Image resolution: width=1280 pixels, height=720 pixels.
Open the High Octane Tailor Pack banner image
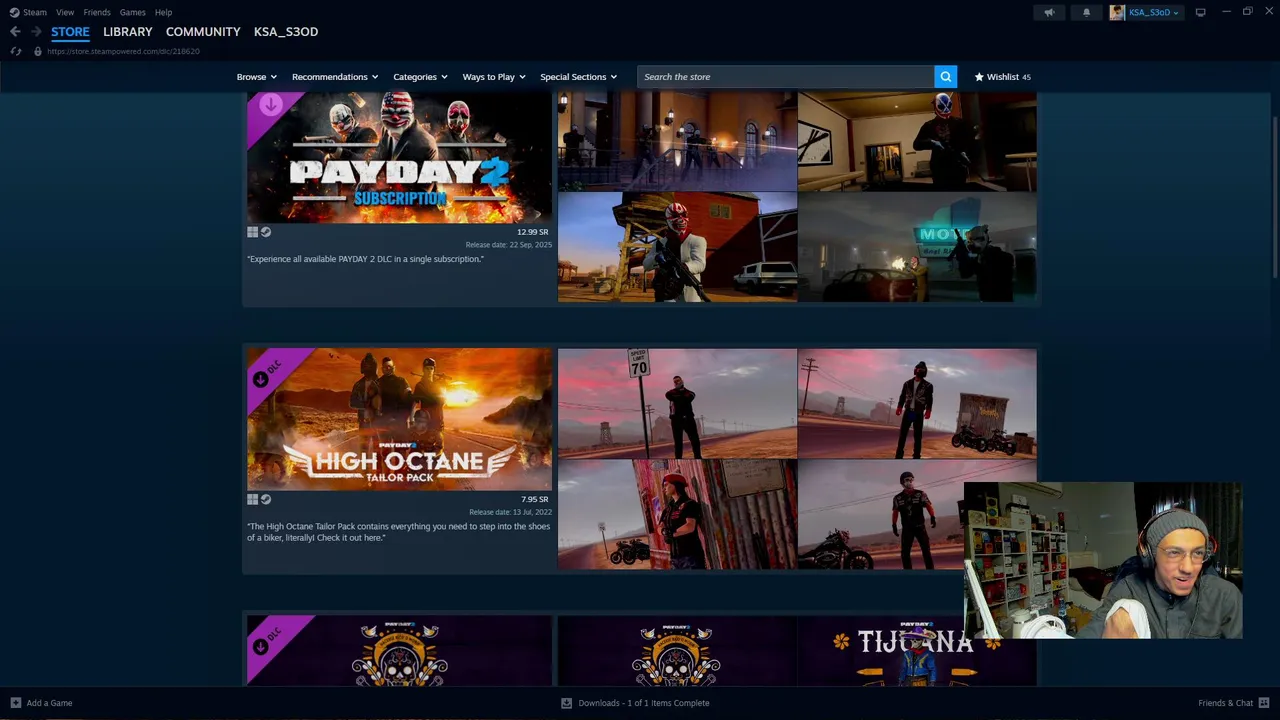[399, 419]
